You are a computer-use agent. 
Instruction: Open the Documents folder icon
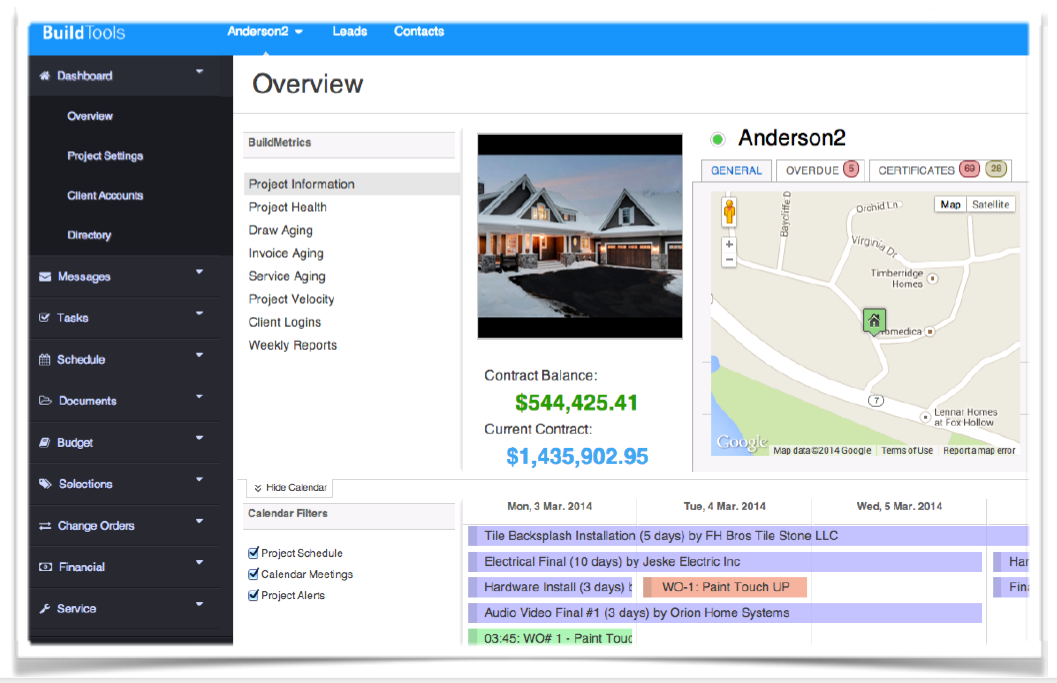coord(43,400)
